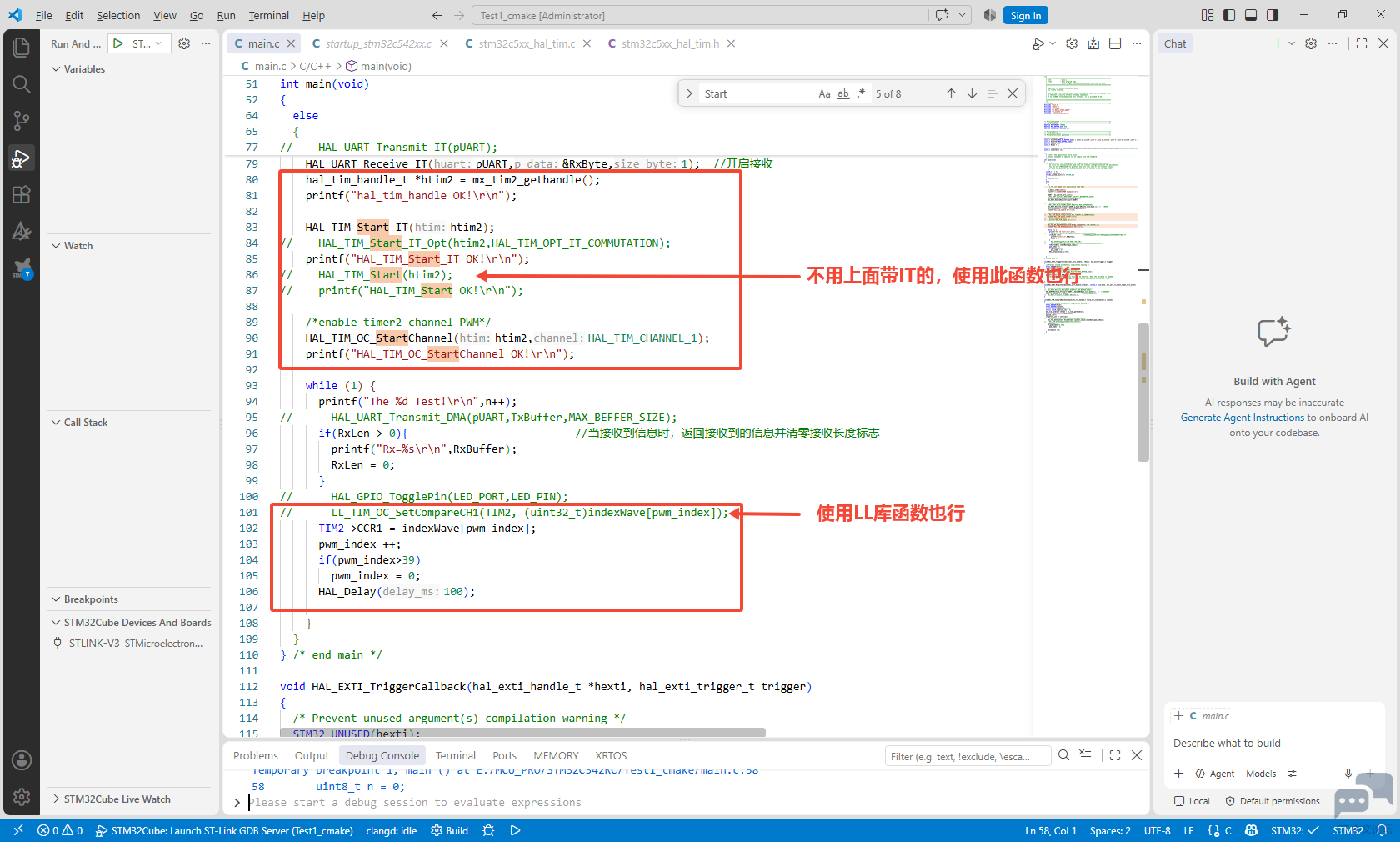Start debugging with green play button

[x=118, y=43]
